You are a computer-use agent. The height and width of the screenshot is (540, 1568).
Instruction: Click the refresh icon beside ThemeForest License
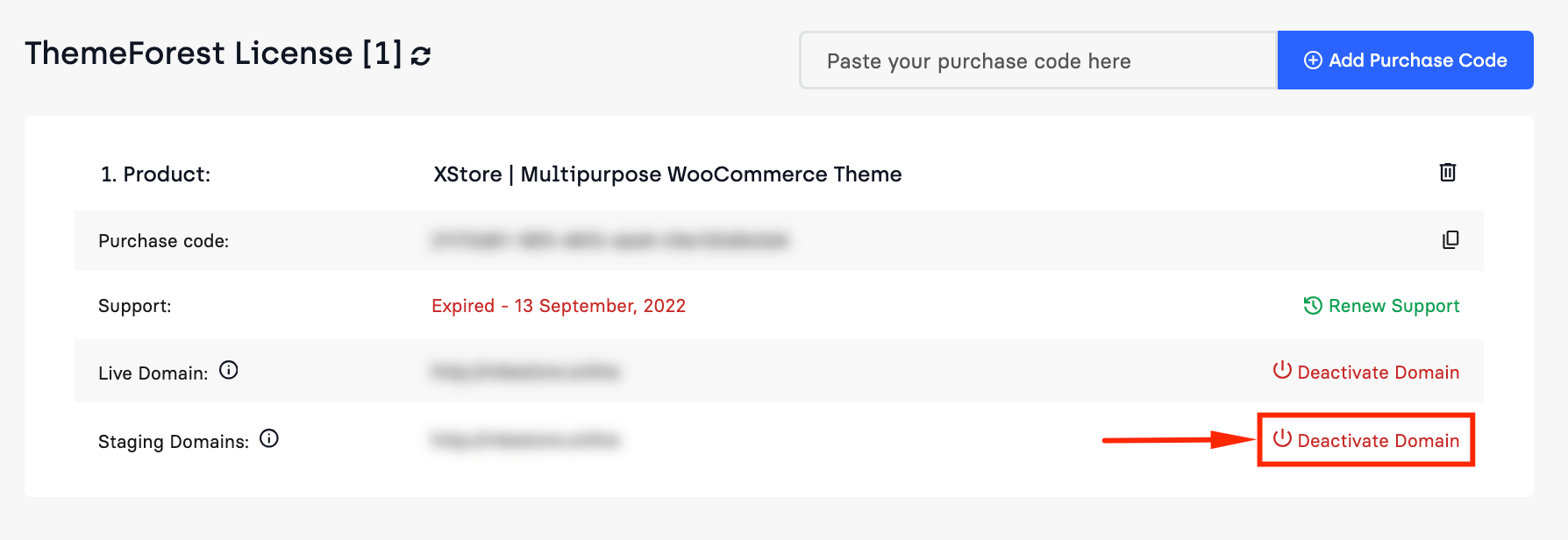click(x=421, y=55)
